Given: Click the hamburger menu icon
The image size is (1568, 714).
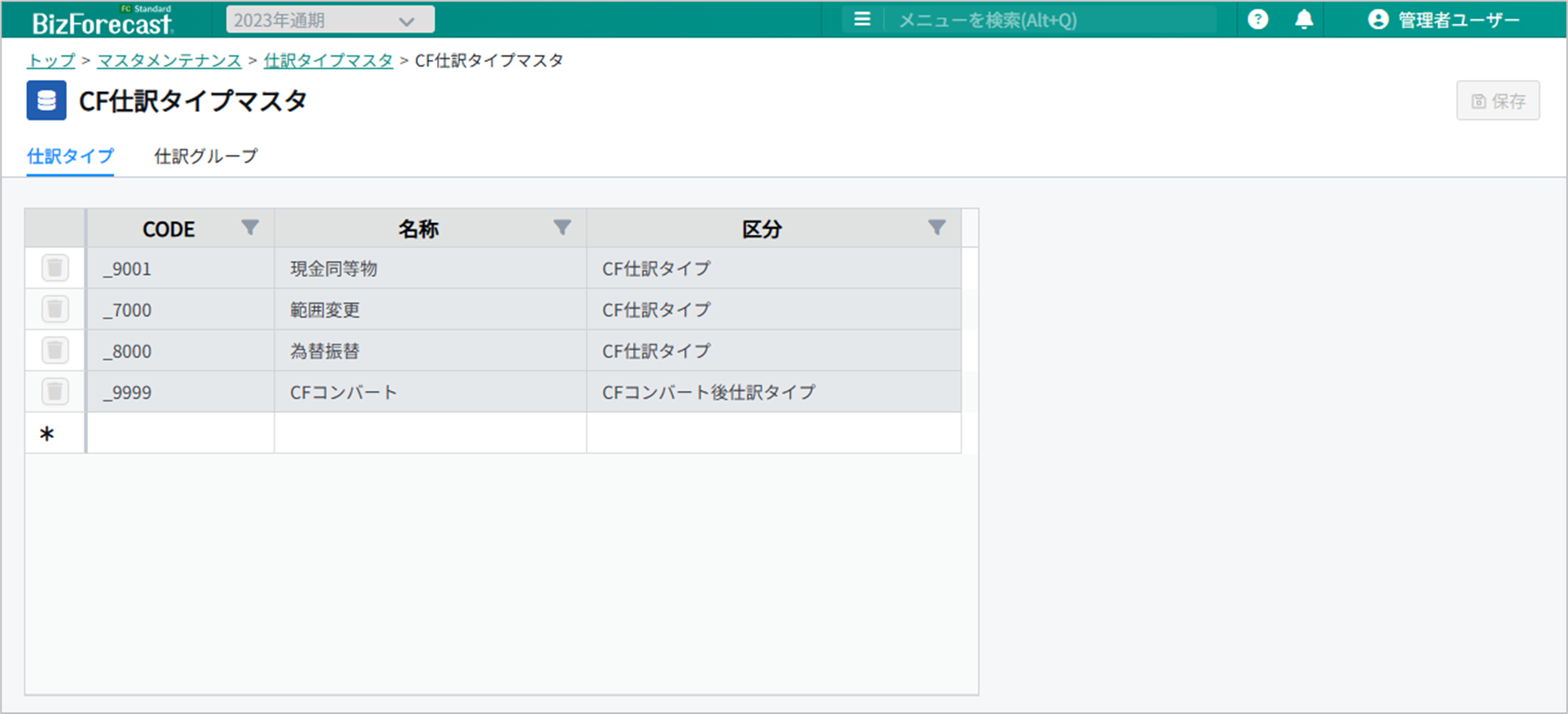Looking at the screenshot, I should tap(862, 19).
